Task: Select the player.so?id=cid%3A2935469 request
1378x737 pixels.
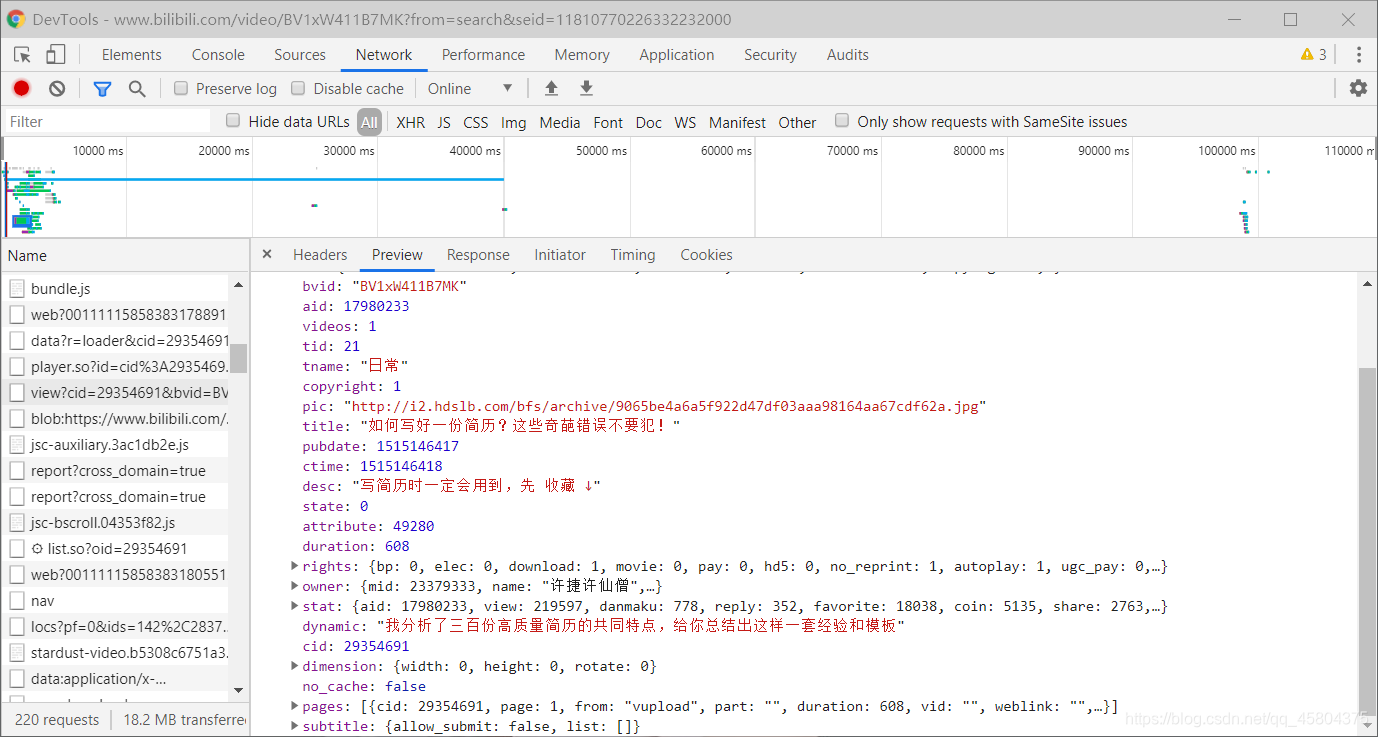Action: click(115, 366)
